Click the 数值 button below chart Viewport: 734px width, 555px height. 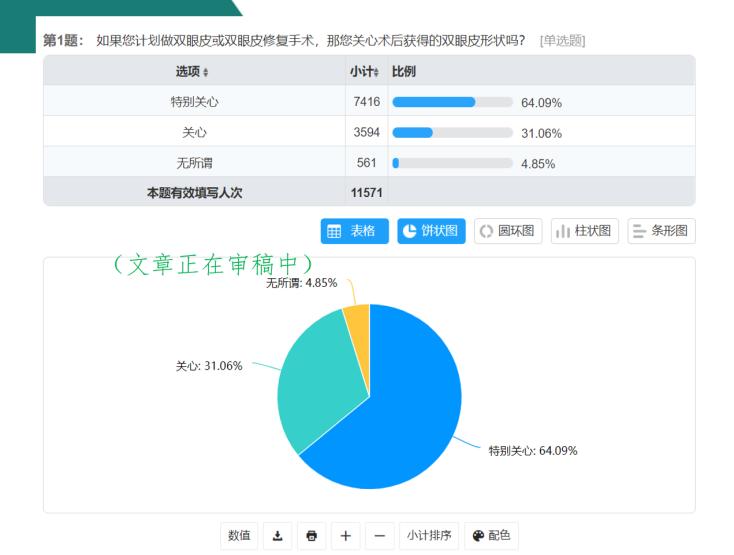[x=239, y=535]
